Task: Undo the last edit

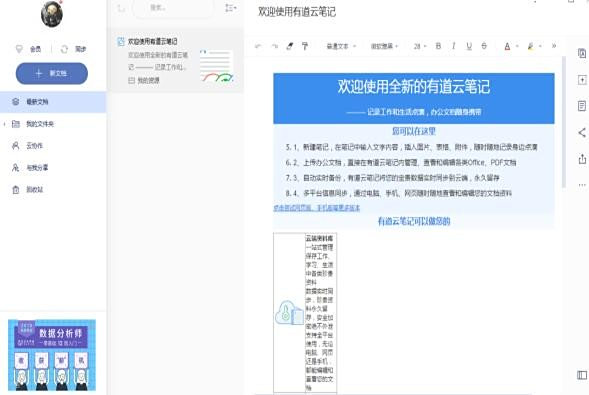Action: (258, 46)
